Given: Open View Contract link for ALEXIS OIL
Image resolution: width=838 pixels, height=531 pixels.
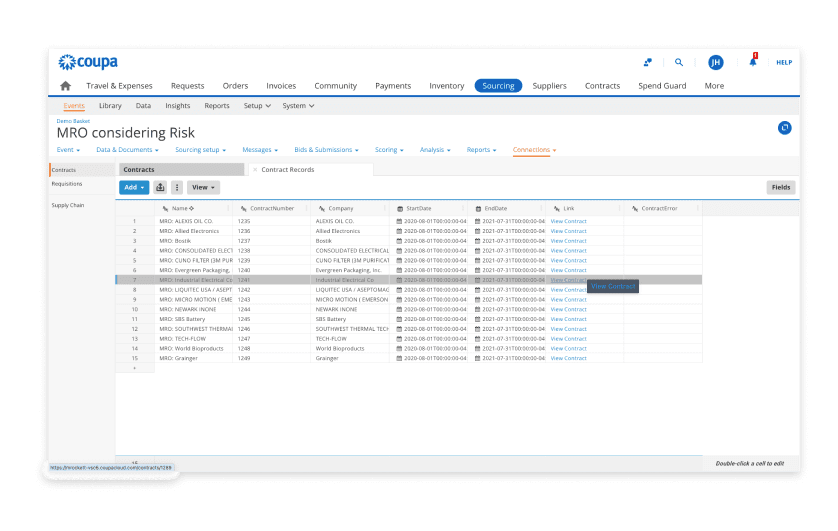Looking at the screenshot, I should point(568,221).
